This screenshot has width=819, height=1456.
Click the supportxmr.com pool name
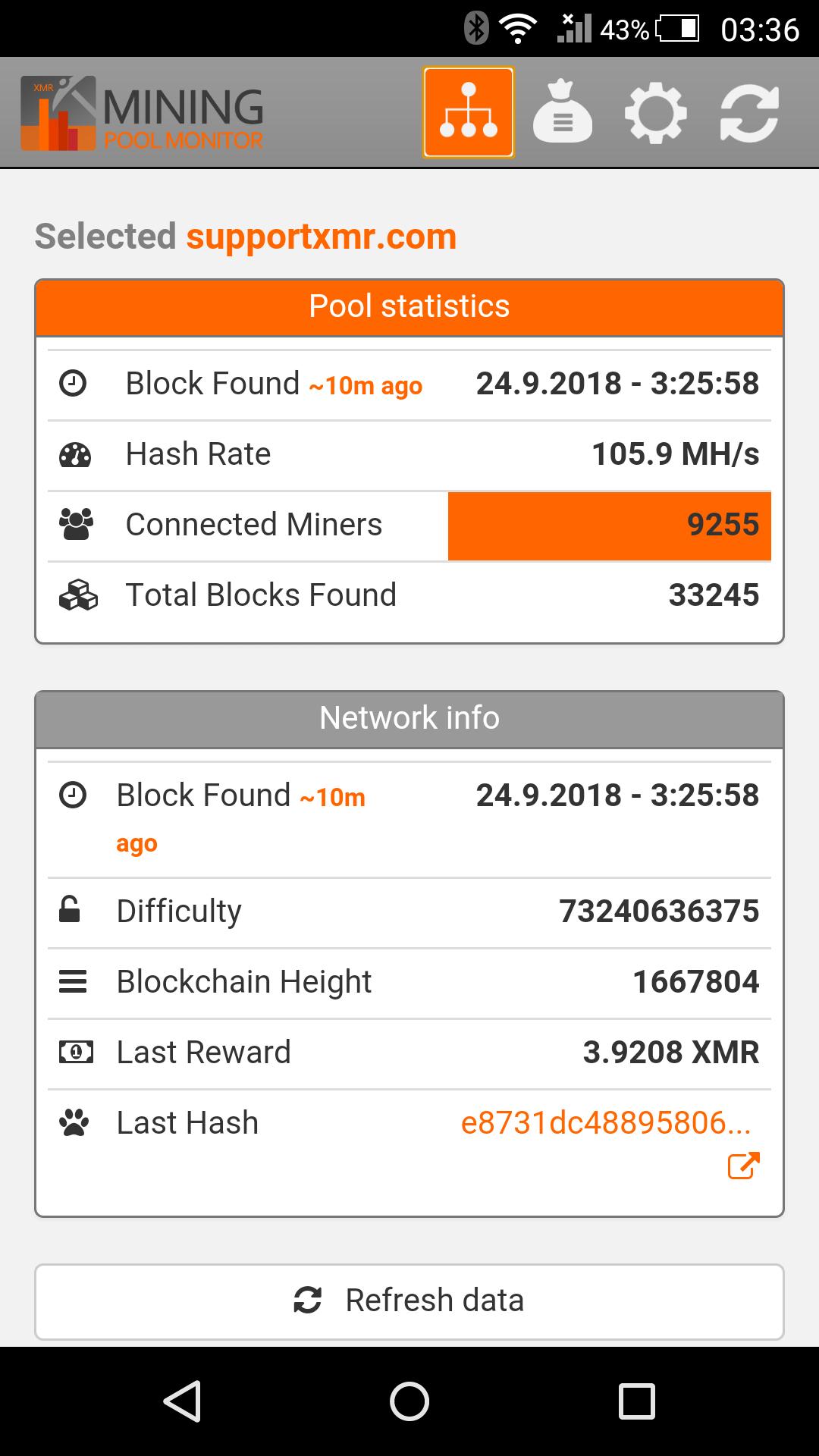pos(322,237)
